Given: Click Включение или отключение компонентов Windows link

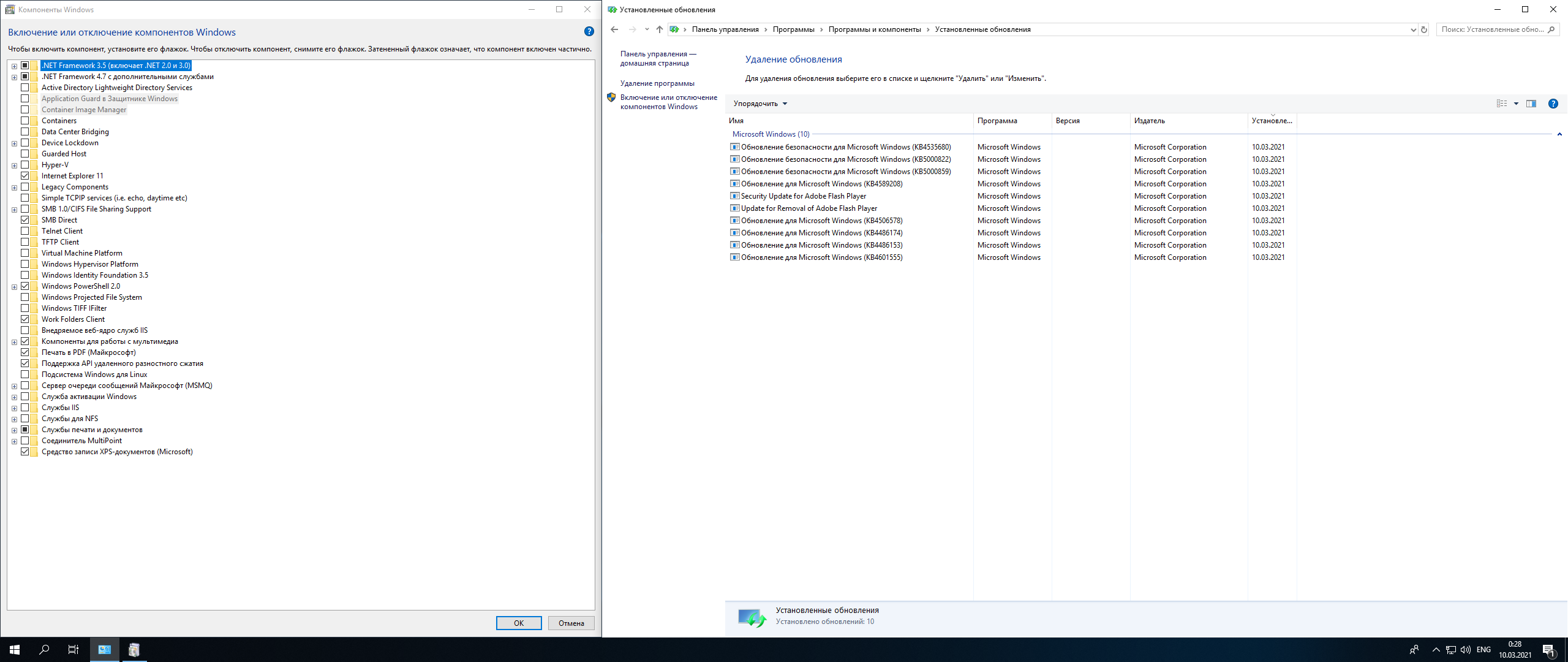Looking at the screenshot, I should (x=668, y=102).
